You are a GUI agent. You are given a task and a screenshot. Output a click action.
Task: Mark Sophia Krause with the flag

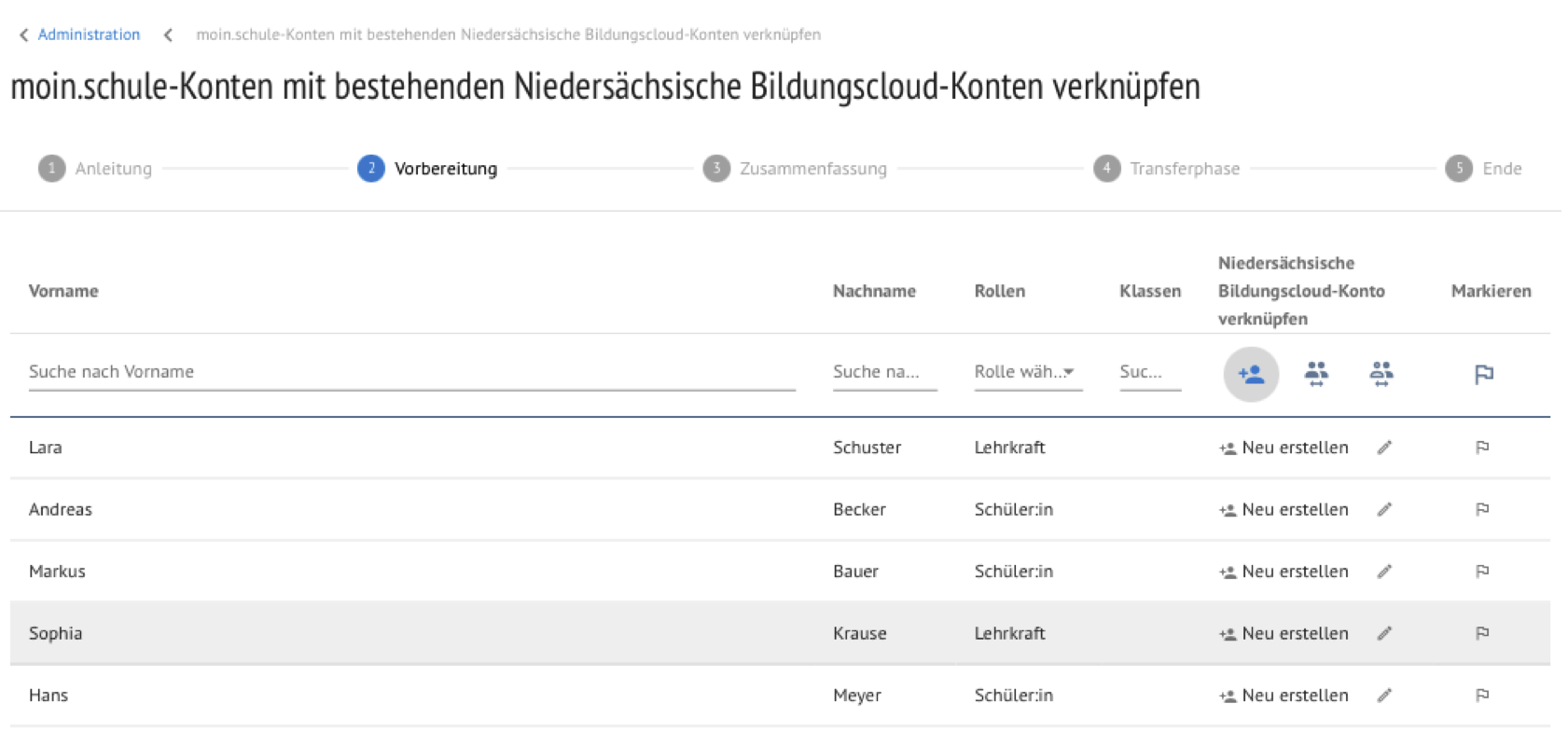[x=1482, y=633]
